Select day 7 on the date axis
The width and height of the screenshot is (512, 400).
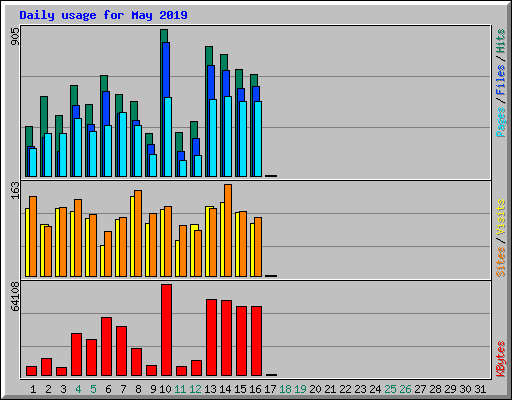(123, 389)
